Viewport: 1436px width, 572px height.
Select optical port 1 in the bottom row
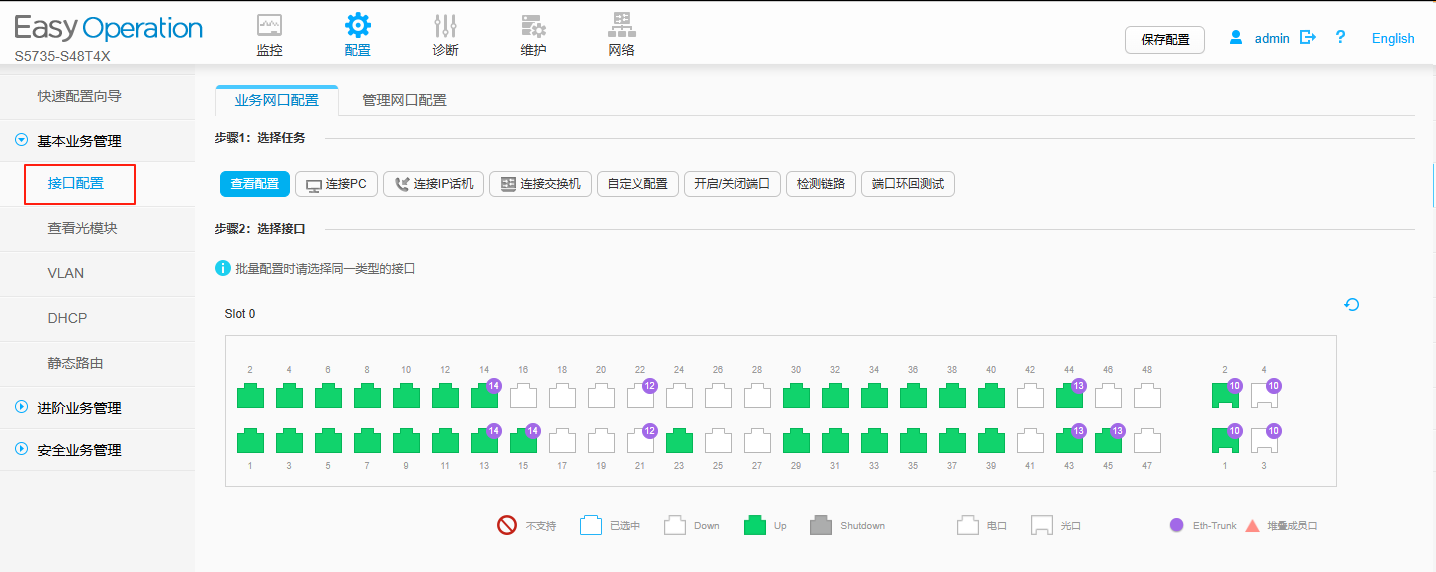[x=1225, y=441]
